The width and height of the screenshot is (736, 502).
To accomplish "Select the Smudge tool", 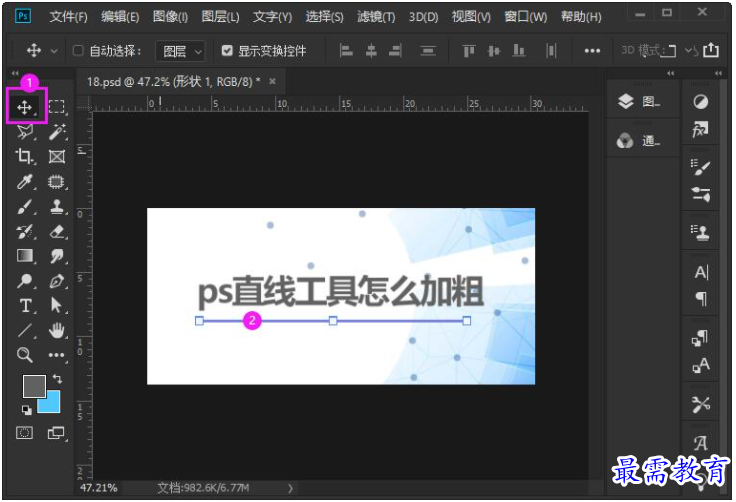I will (x=57, y=256).
